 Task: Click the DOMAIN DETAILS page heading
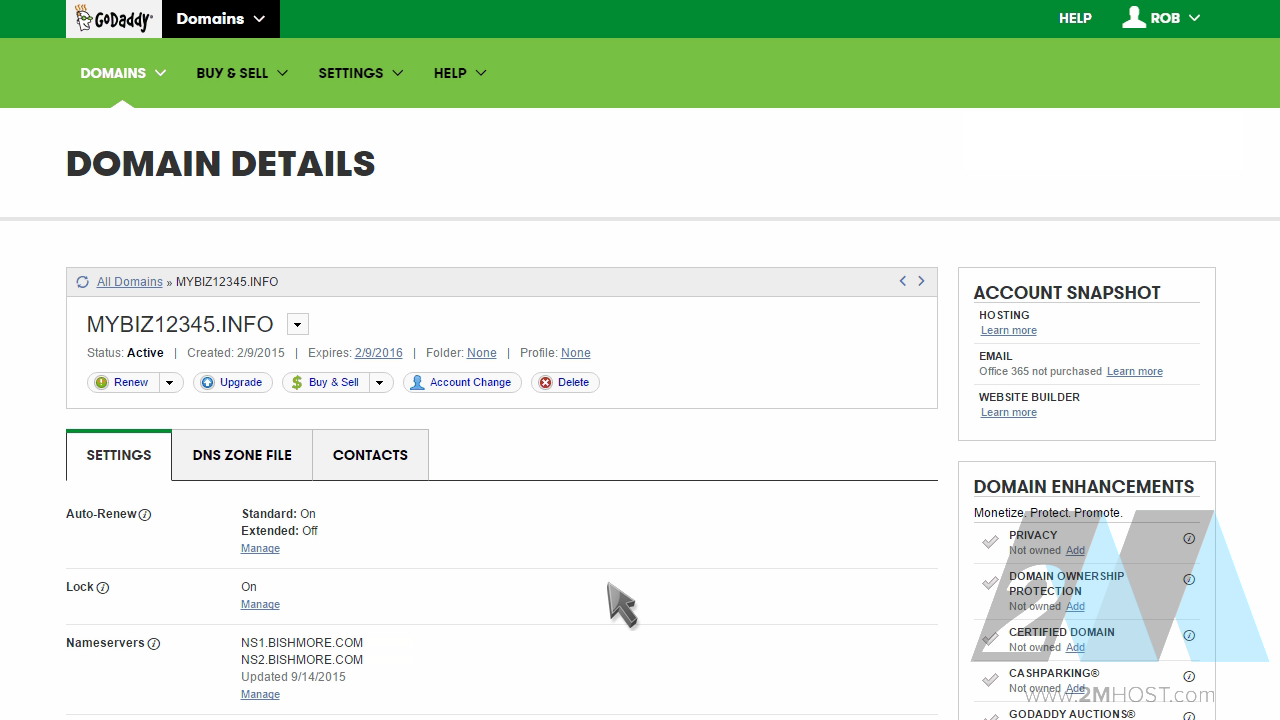pyautogui.click(x=221, y=164)
